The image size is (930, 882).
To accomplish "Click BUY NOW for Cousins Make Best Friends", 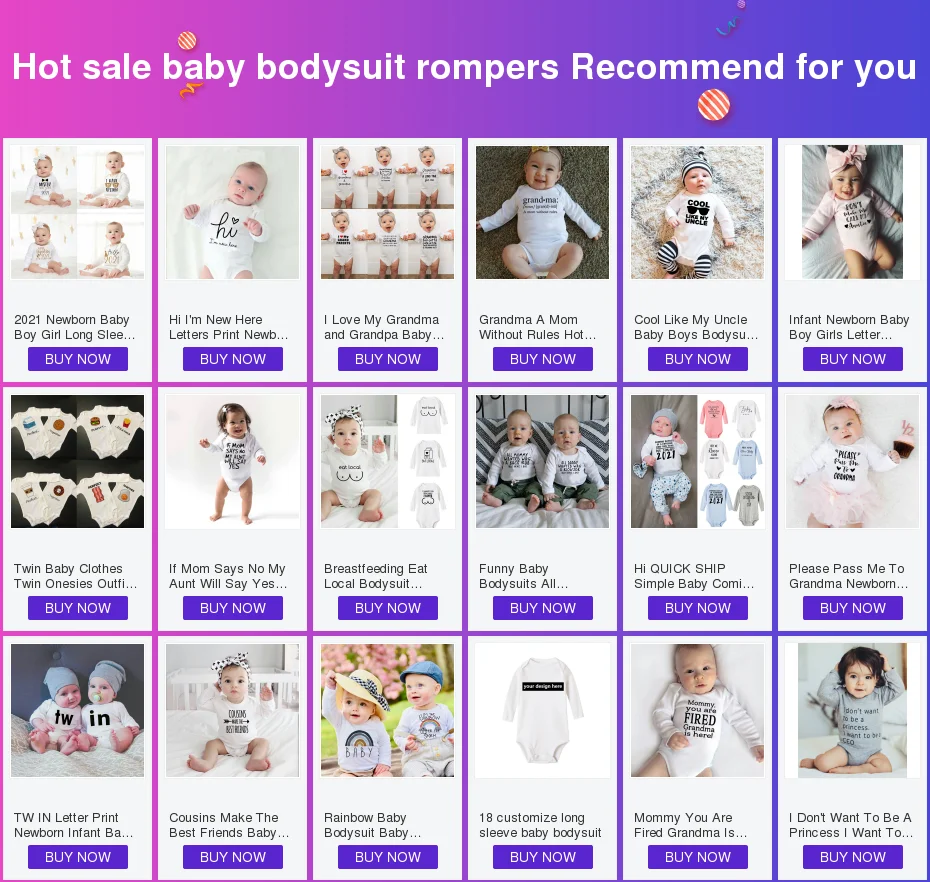I will click(x=232, y=857).
